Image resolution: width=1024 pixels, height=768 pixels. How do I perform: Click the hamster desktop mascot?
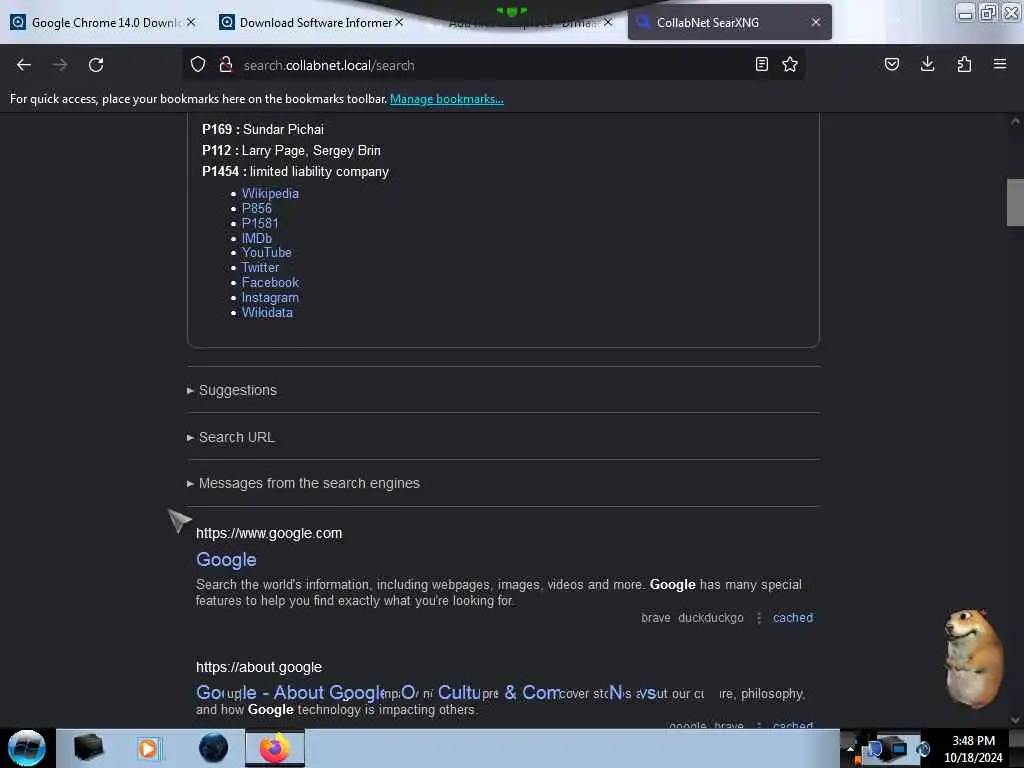click(x=974, y=658)
